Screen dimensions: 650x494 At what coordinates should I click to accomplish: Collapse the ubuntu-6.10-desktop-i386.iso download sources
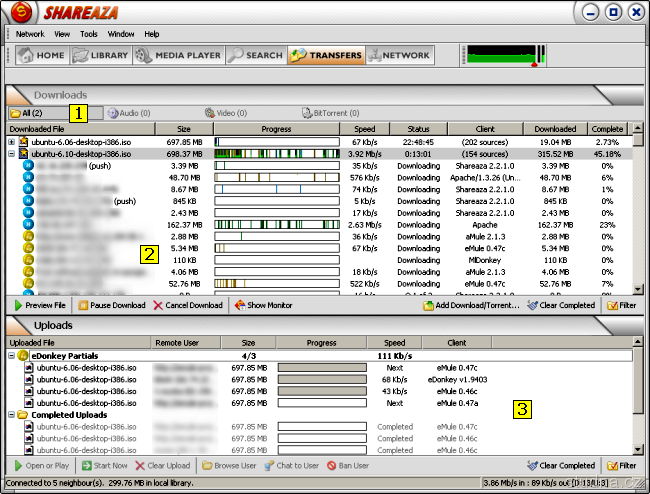(12, 154)
